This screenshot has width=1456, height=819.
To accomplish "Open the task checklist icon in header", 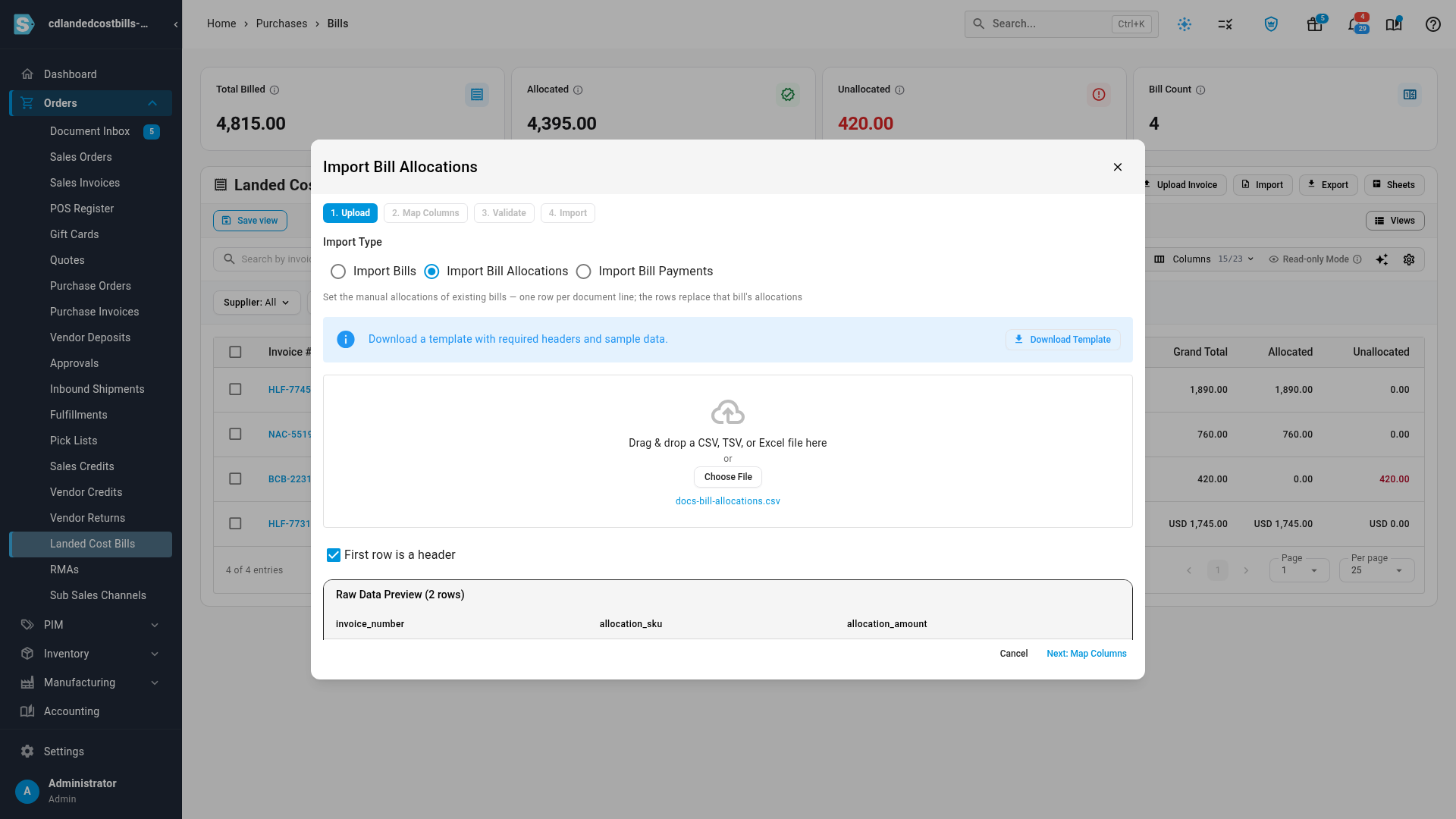I will (1225, 24).
